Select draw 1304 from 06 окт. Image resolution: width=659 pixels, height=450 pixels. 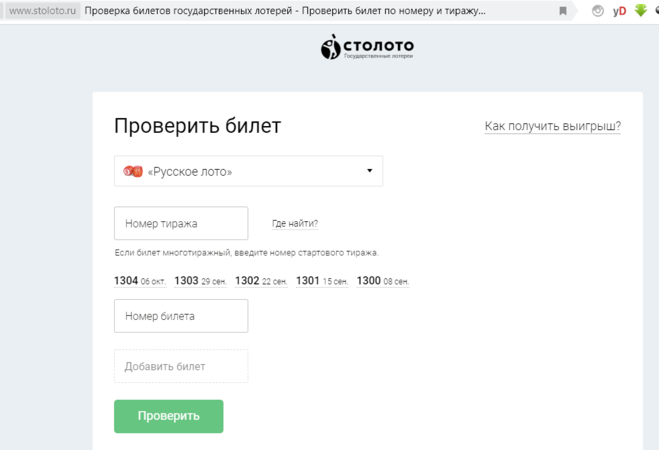point(140,281)
